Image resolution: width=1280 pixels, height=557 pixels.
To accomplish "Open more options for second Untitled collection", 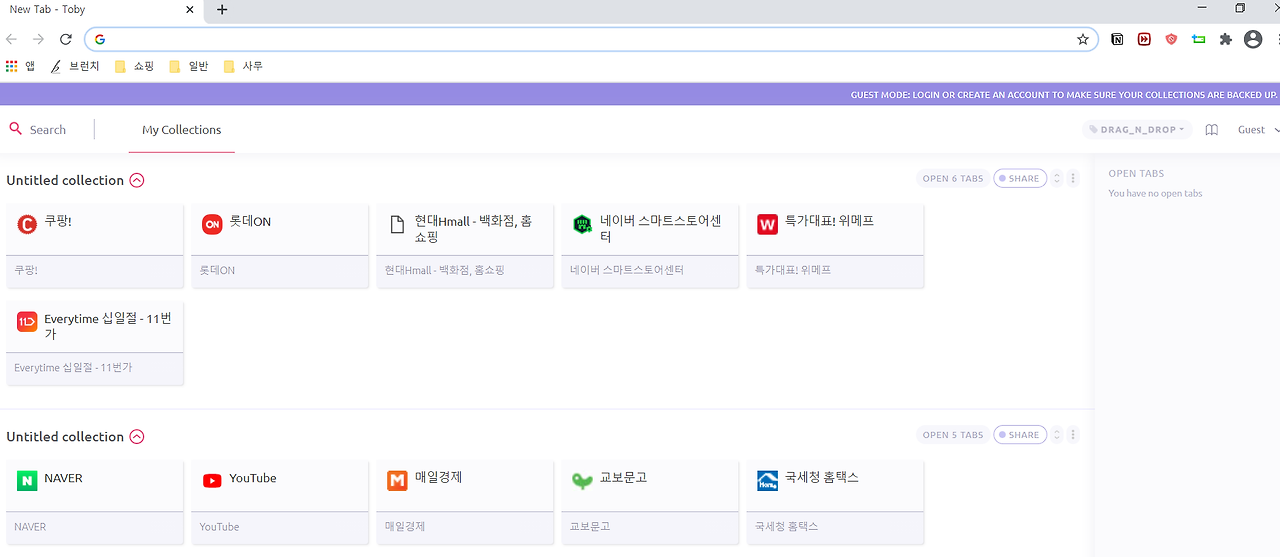I will [1073, 435].
